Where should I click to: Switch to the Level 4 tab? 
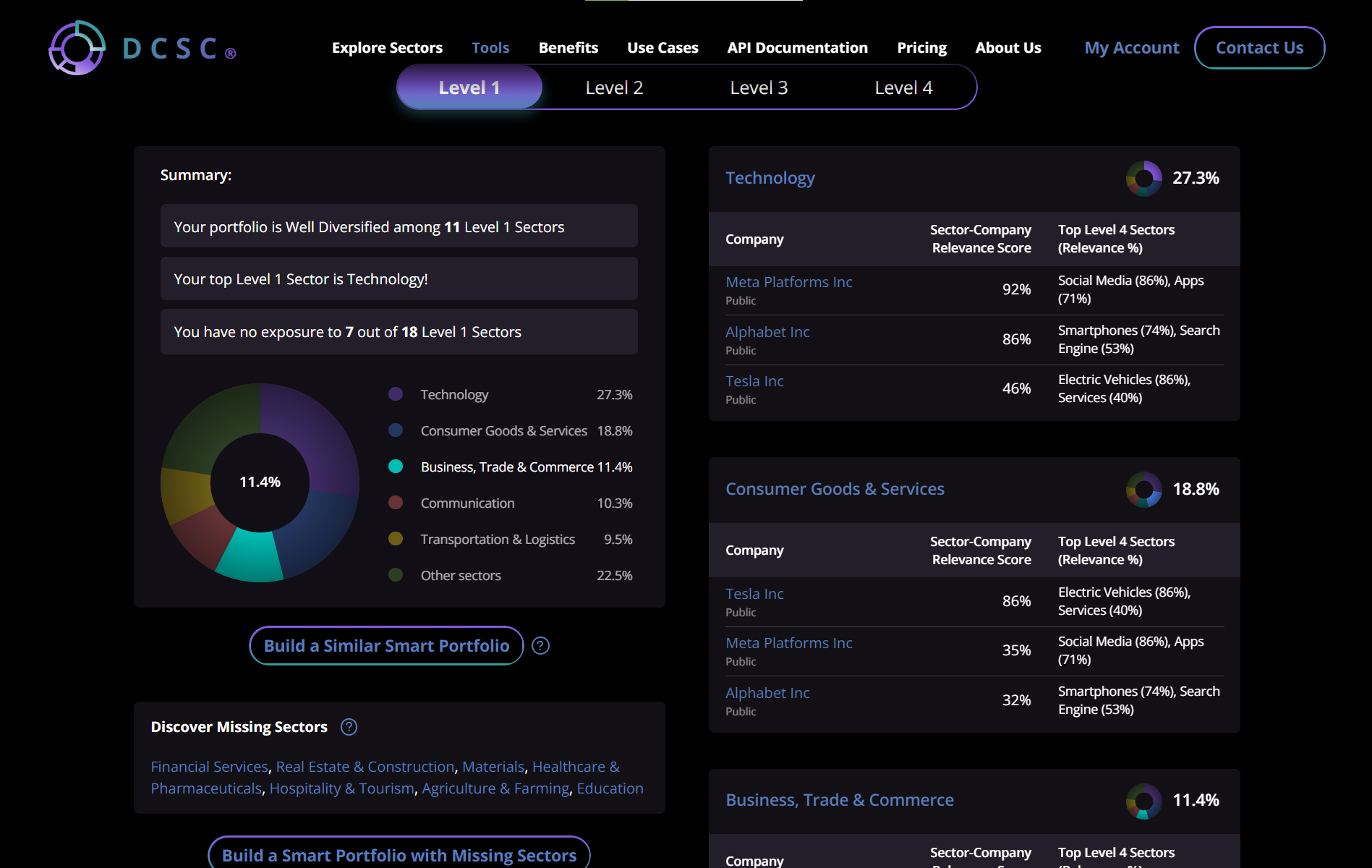click(903, 88)
